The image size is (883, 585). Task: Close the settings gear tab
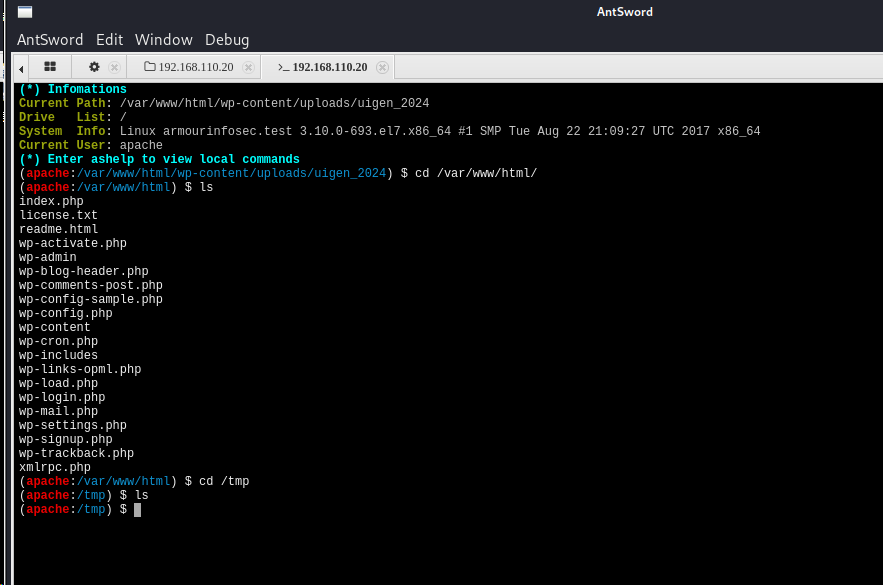(113, 66)
